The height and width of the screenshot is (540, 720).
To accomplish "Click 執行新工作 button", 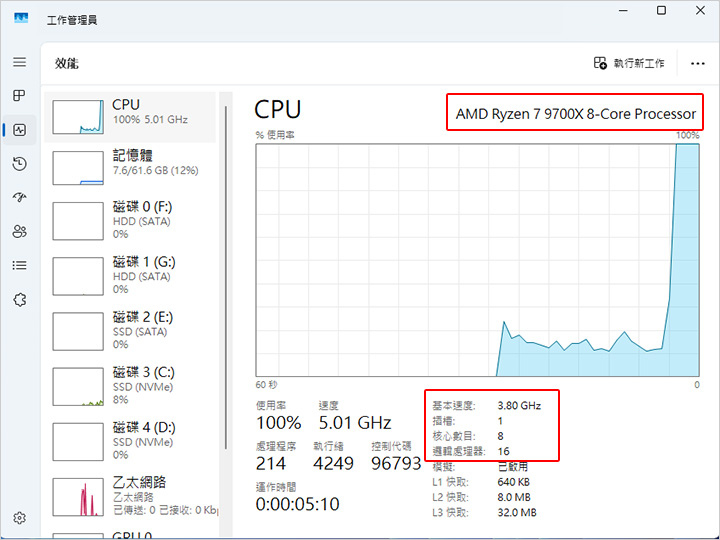I will pyautogui.click(x=629, y=63).
